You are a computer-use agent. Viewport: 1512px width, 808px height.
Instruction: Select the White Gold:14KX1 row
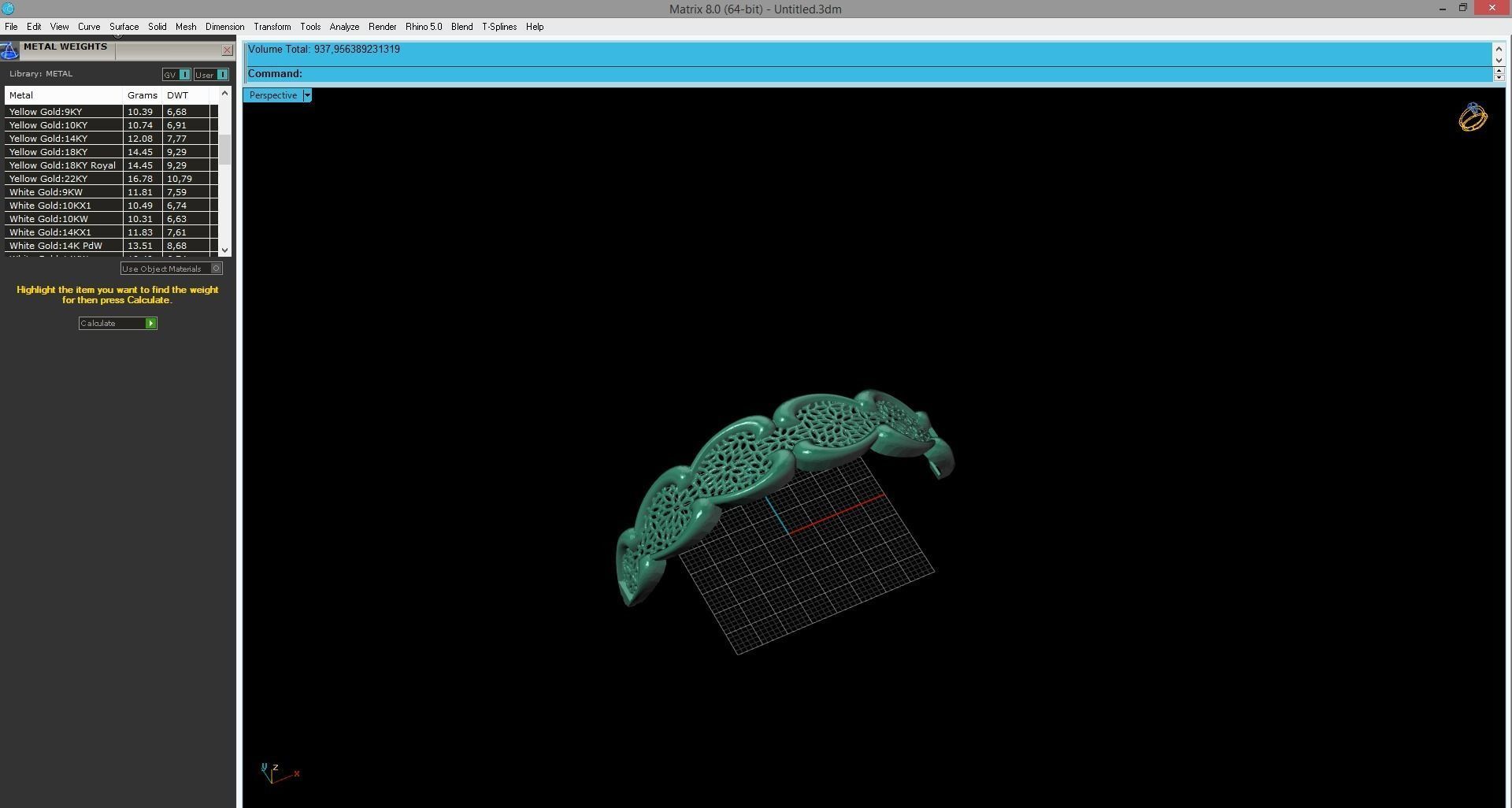(111, 232)
